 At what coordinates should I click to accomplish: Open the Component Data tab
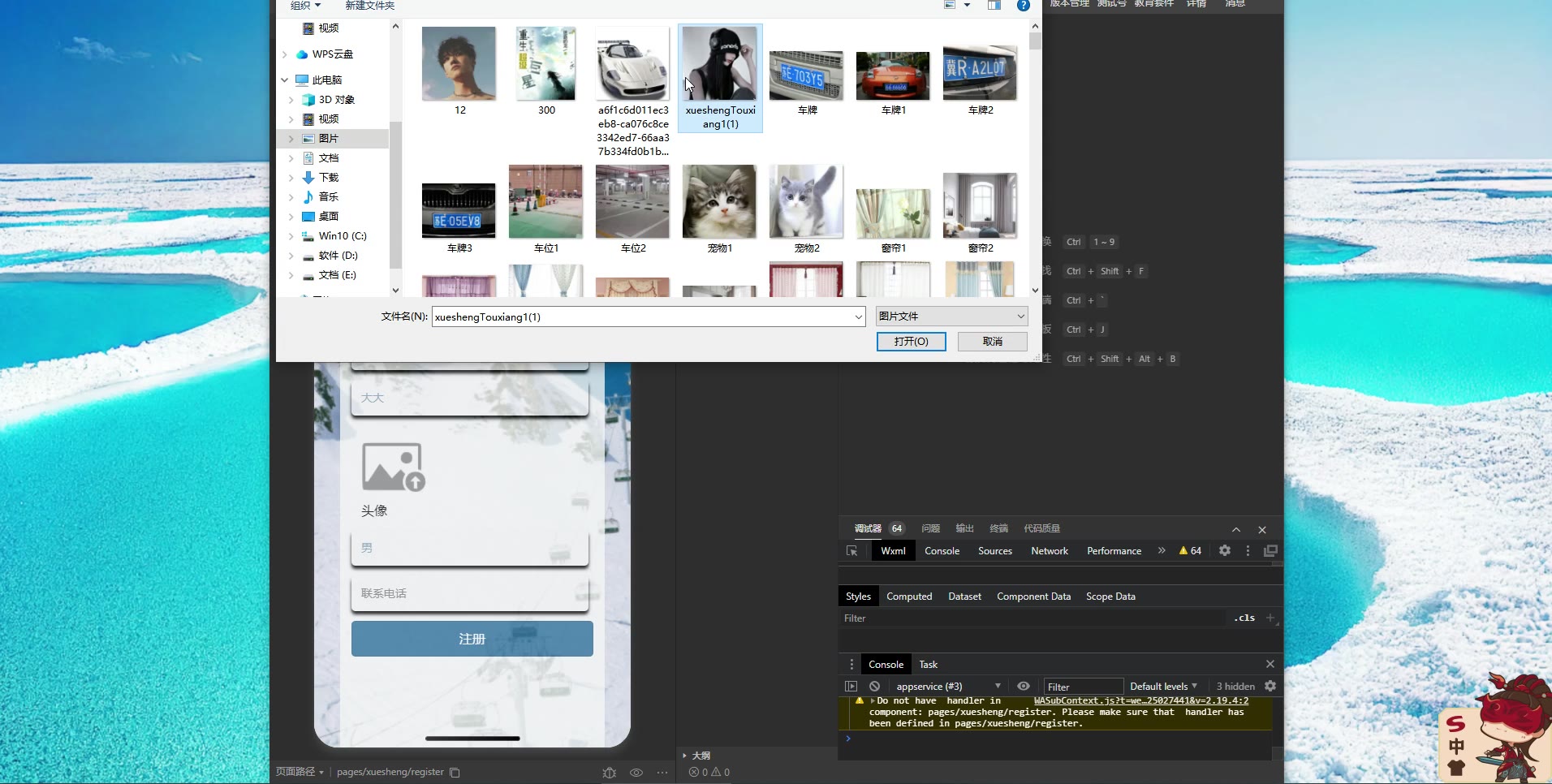pyautogui.click(x=1033, y=597)
